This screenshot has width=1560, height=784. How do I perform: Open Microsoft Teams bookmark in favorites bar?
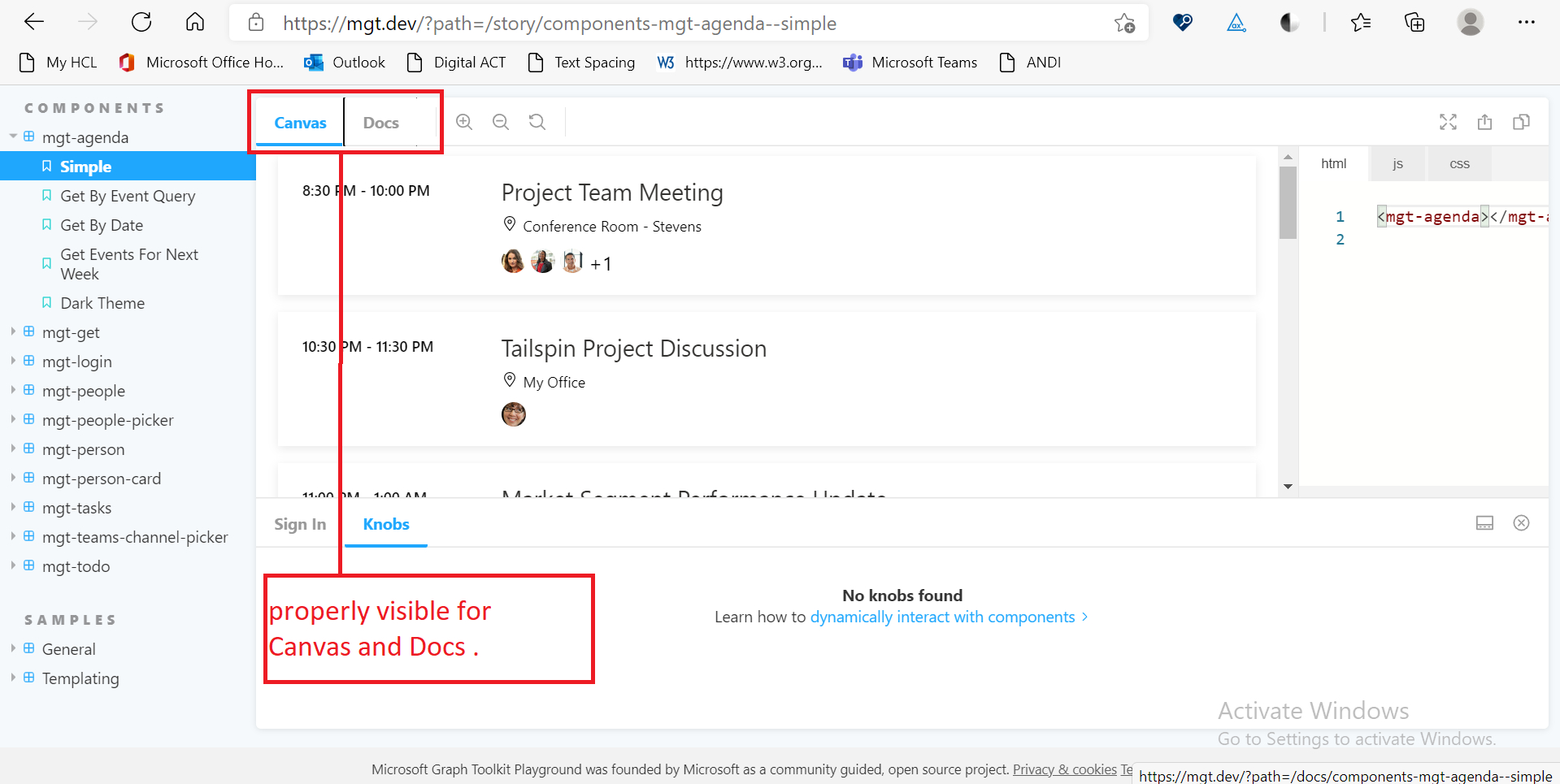coord(910,62)
